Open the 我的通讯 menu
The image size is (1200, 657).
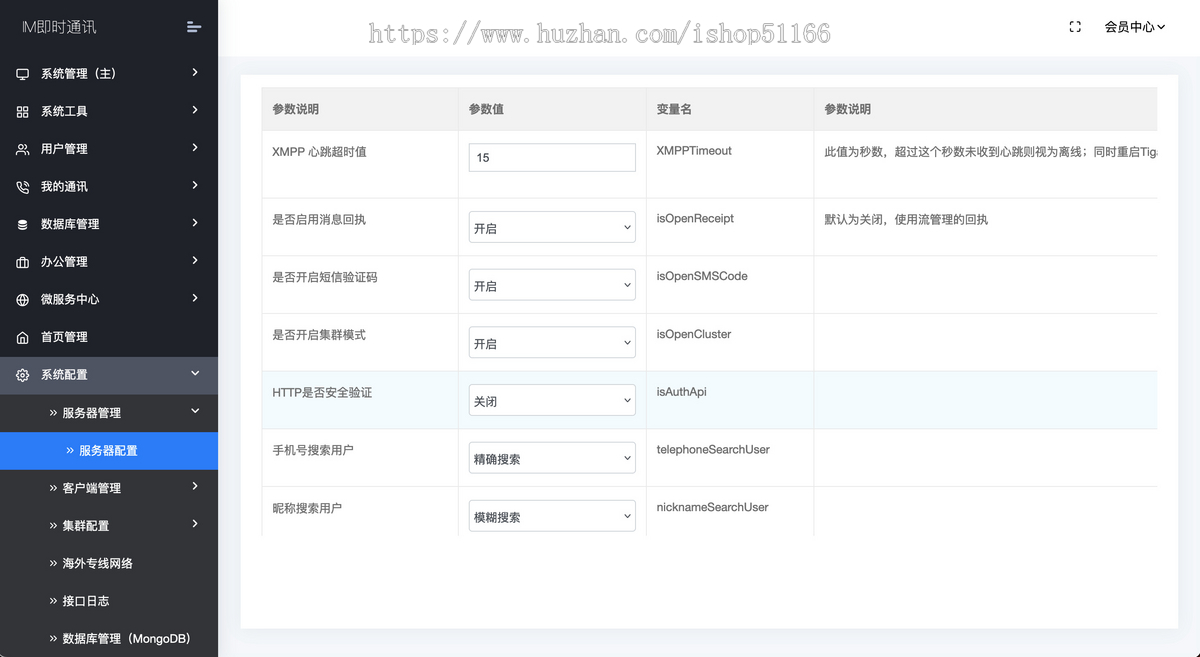tap(109, 187)
